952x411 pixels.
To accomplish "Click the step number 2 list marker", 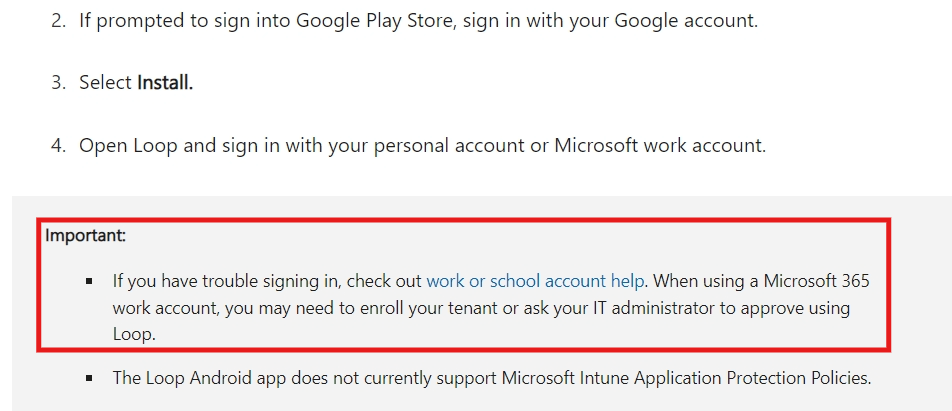I will click(x=58, y=21).
